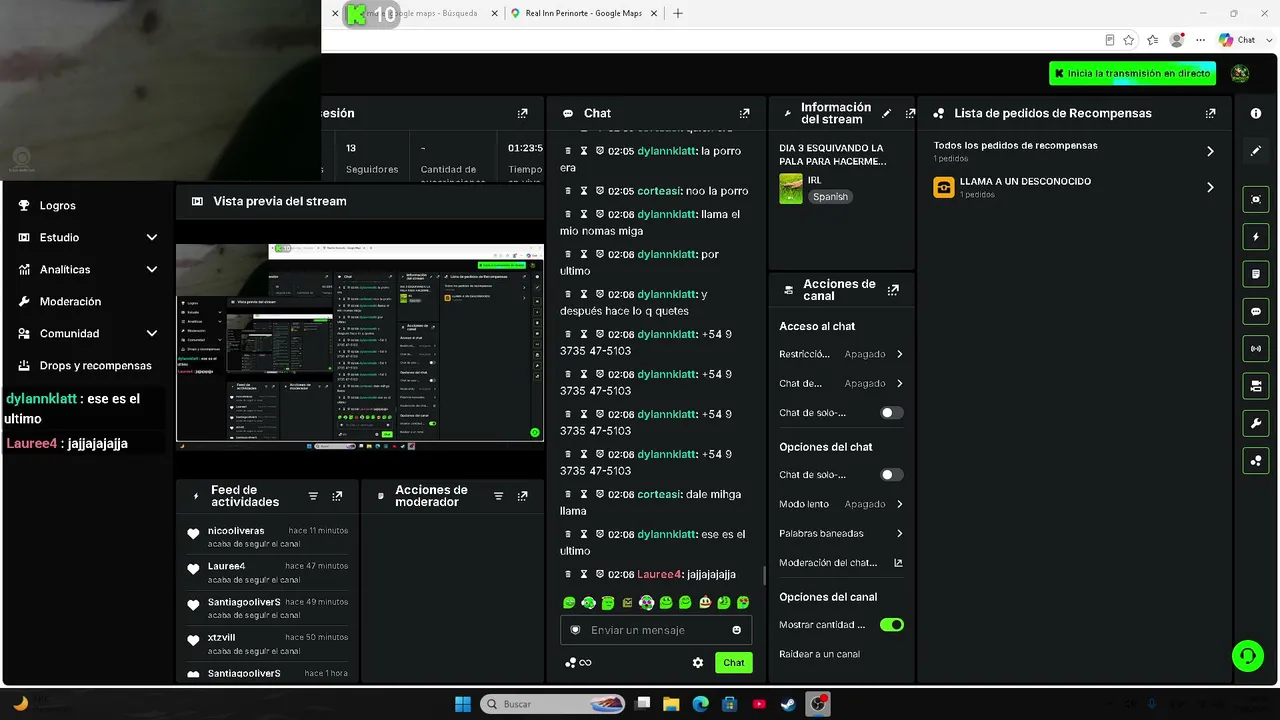Click the pencil icon in the right sidebar
This screenshot has height=720, width=1280.
pos(1256,151)
